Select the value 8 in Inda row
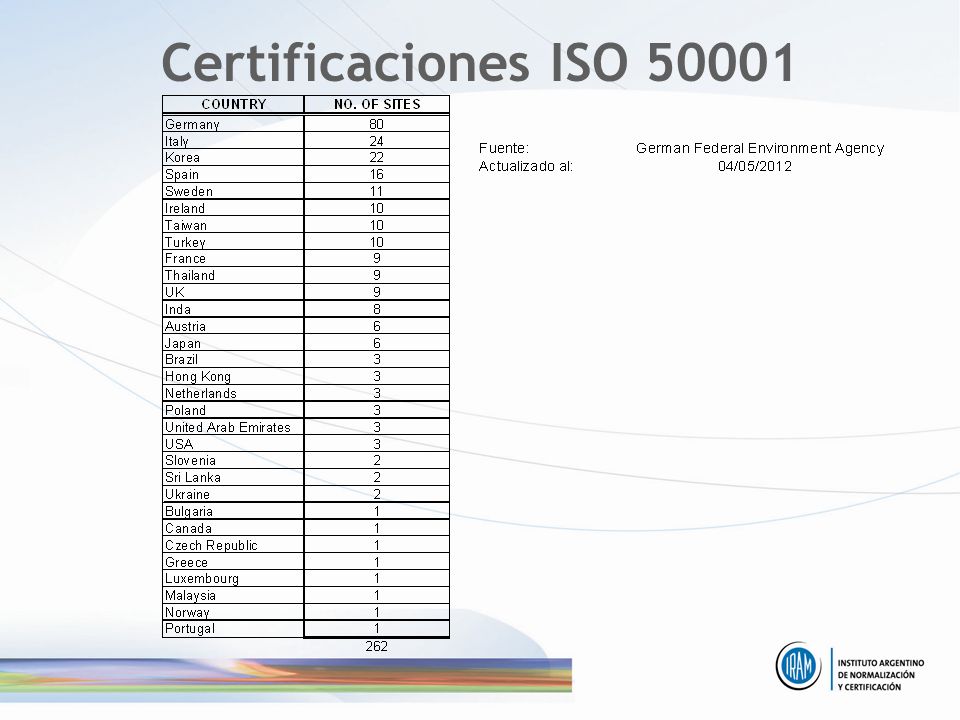The height and width of the screenshot is (720, 960). point(377,309)
